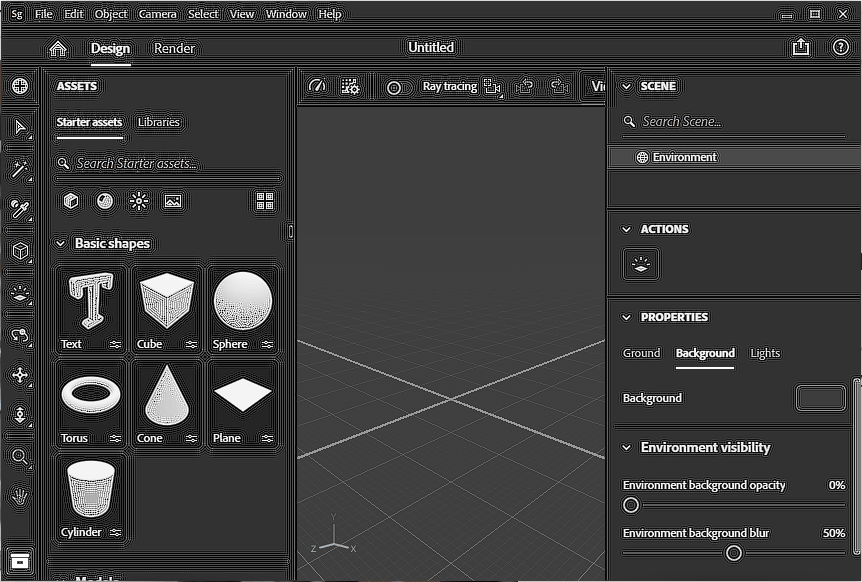Filter assets by materials sphere icon
The height and width of the screenshot is (582, 862).
coord(105,201)
